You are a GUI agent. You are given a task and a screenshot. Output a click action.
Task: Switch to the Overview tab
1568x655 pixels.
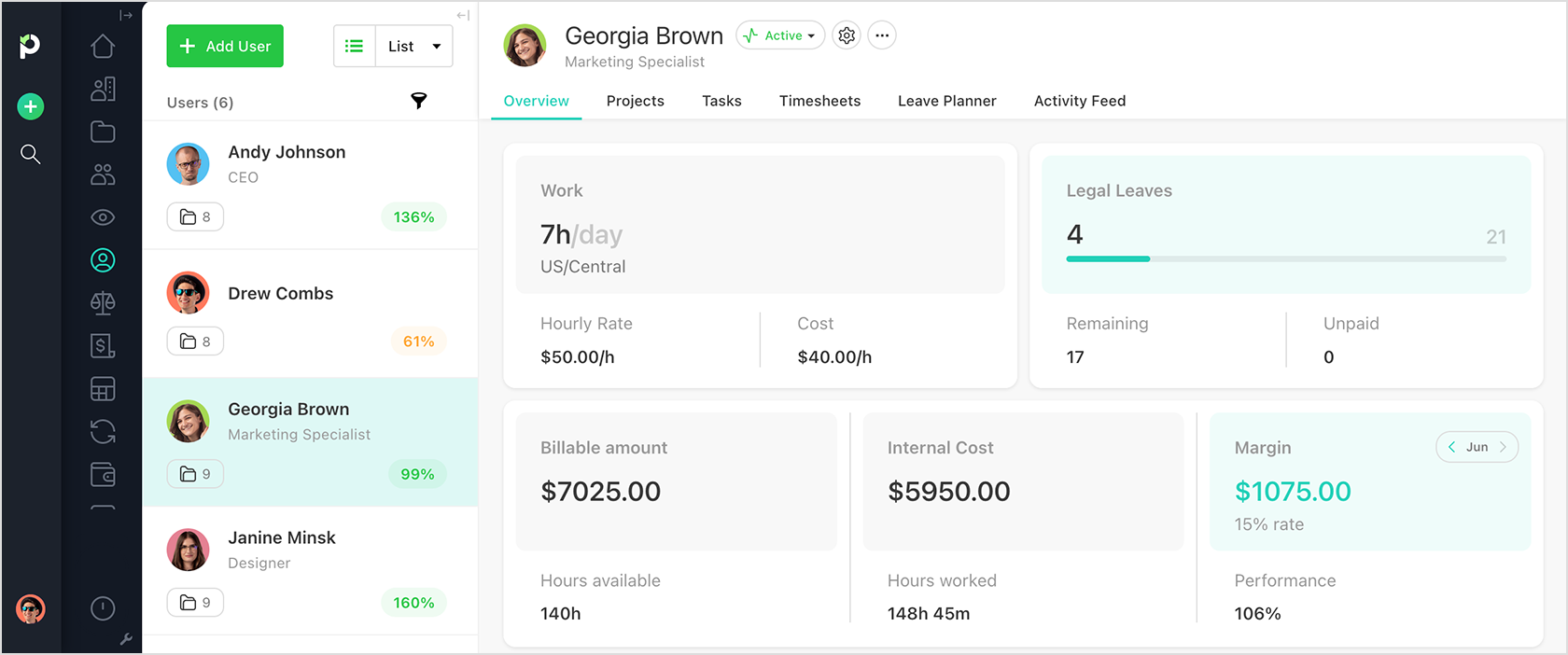536,101
